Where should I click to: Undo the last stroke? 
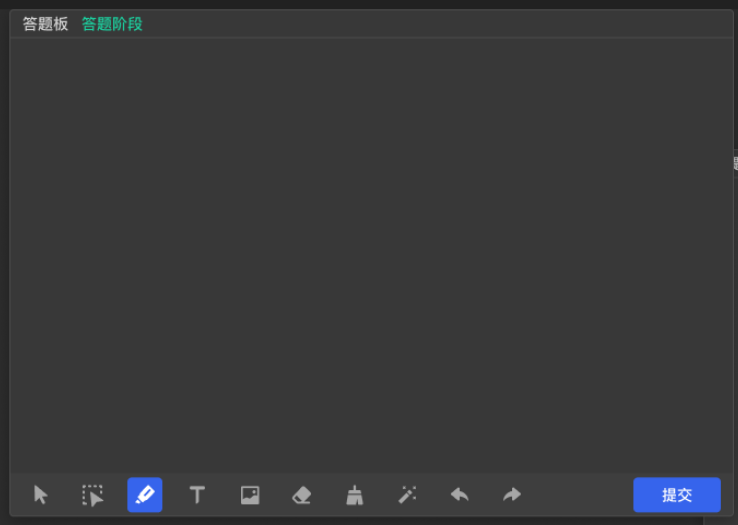pyautogui.click(x=459, y=494)
